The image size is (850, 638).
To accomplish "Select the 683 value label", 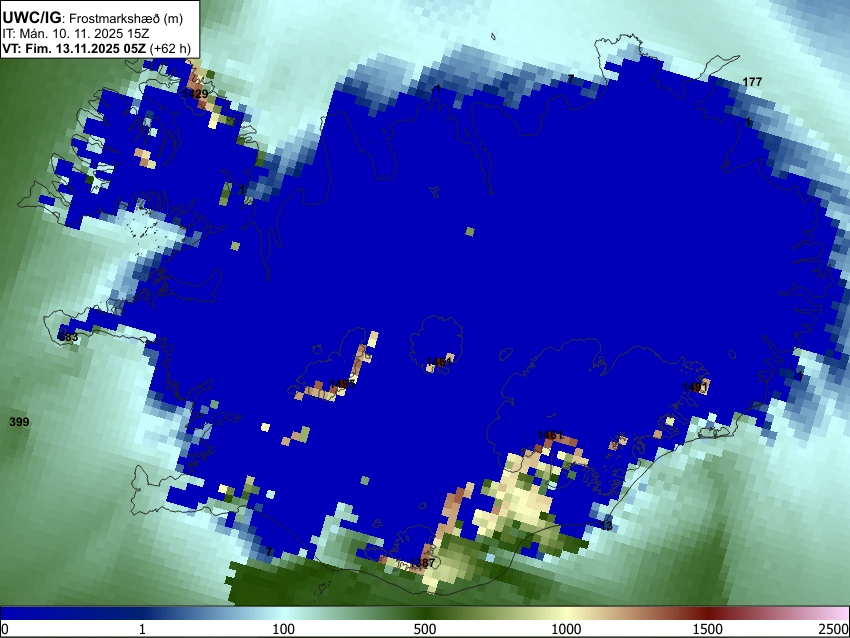I will (68, 337).
